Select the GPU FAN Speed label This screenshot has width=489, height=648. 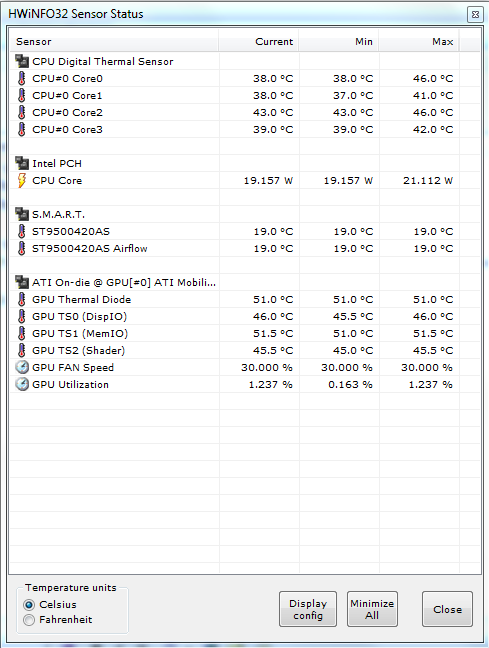[73, 367]
